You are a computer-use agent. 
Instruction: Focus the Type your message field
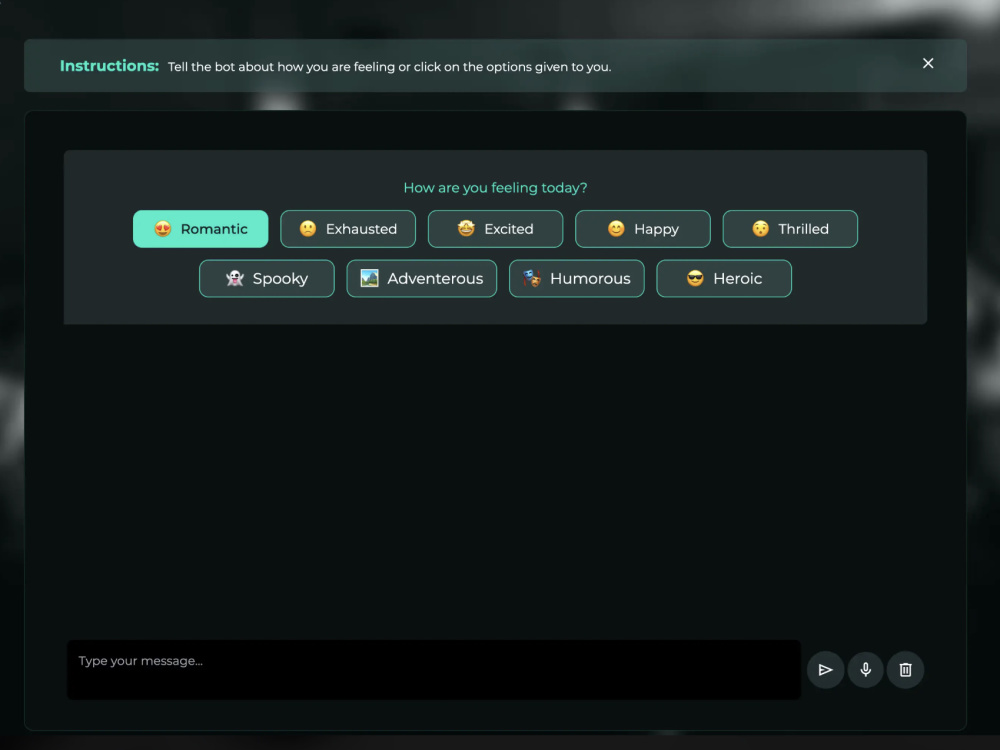pos(434,670)
